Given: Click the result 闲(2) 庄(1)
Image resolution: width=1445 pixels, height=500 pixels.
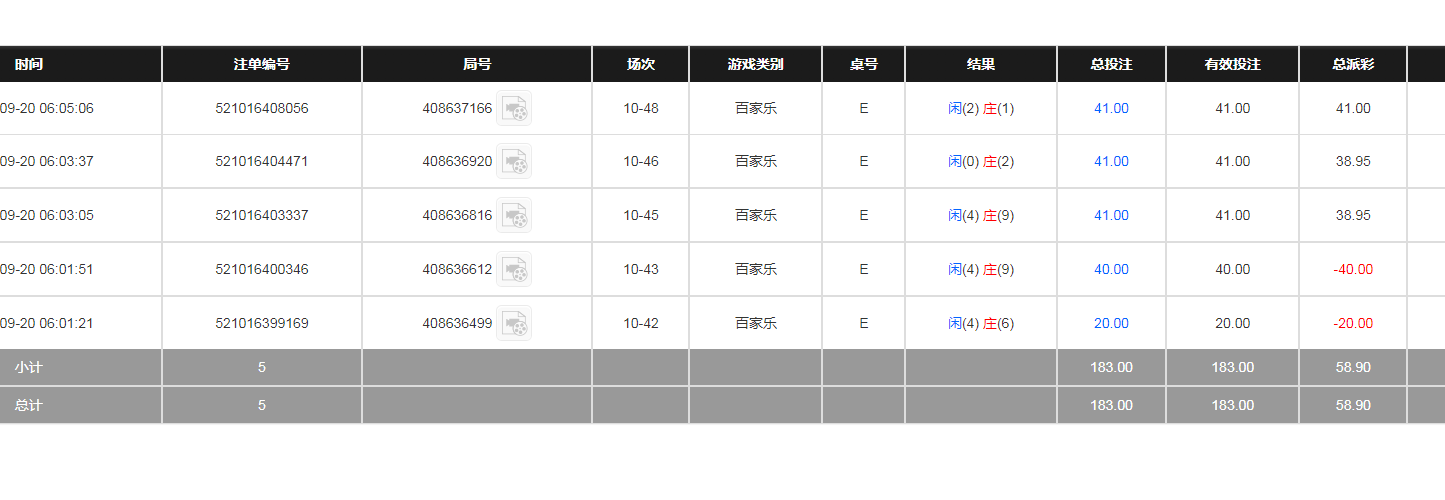Looking at the screenshot, I should [981, 108].
